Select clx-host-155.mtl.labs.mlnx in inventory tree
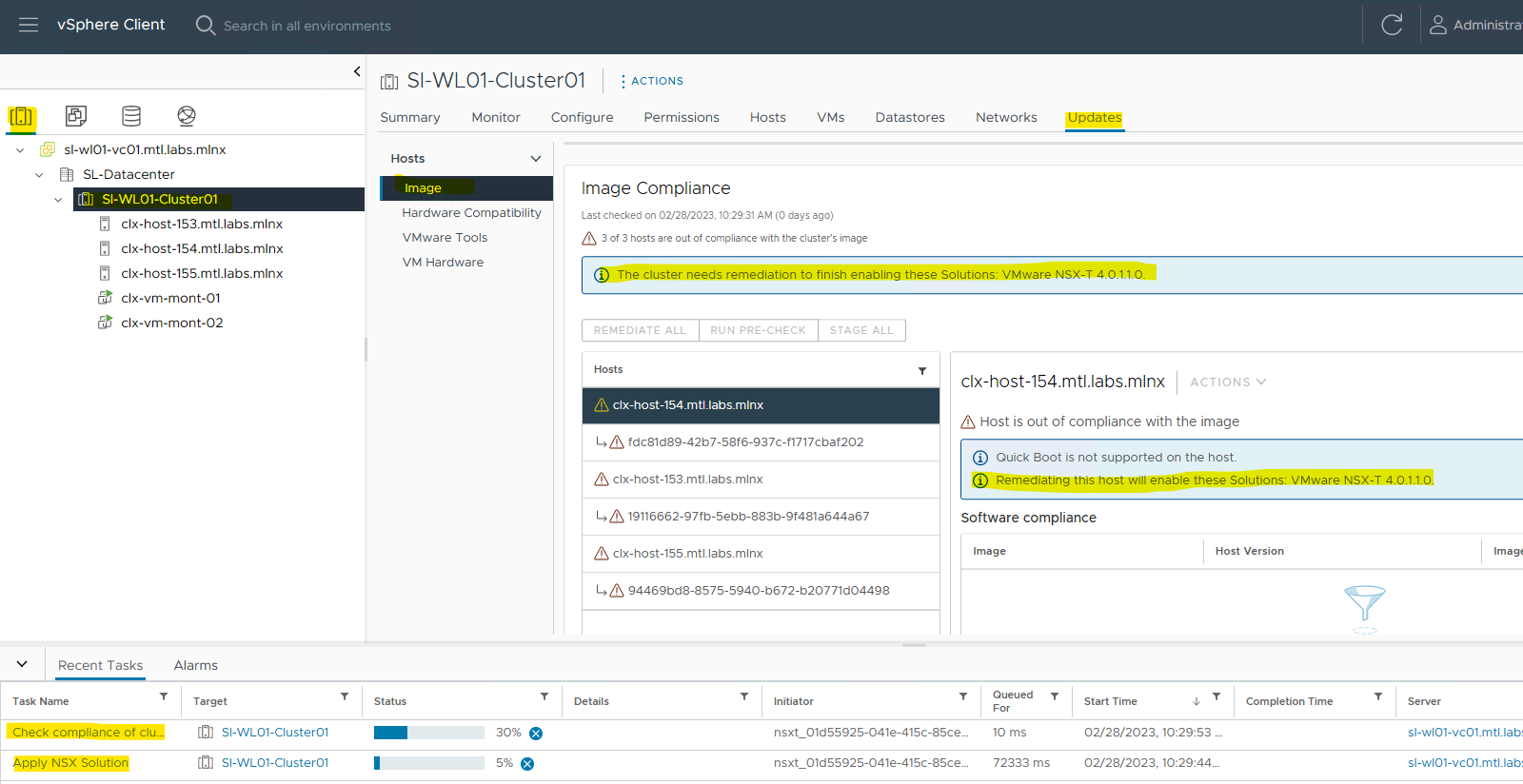Image resolution: width=1523 pixels, height=784 pixels. [202, 274]
